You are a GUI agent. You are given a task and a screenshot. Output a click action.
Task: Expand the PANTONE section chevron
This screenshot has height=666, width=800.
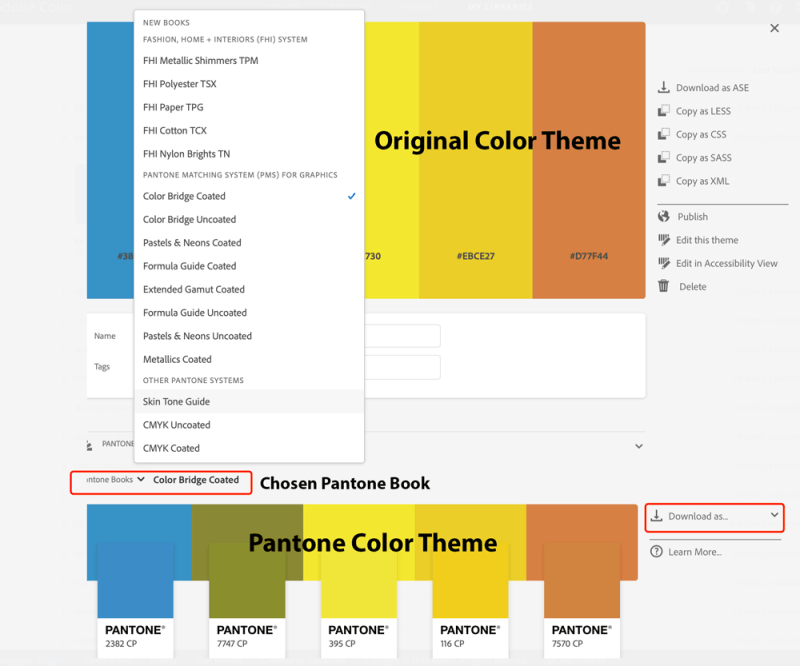(638, 444)
